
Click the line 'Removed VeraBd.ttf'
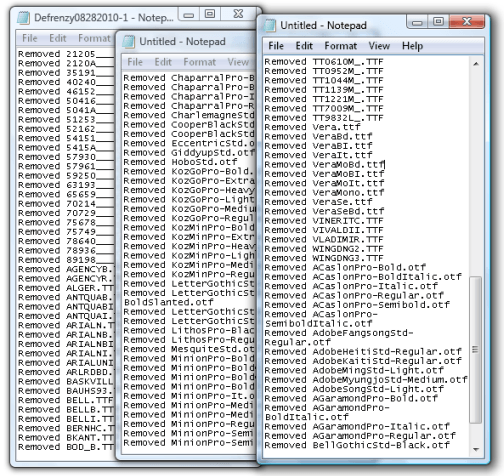point(318,137)
